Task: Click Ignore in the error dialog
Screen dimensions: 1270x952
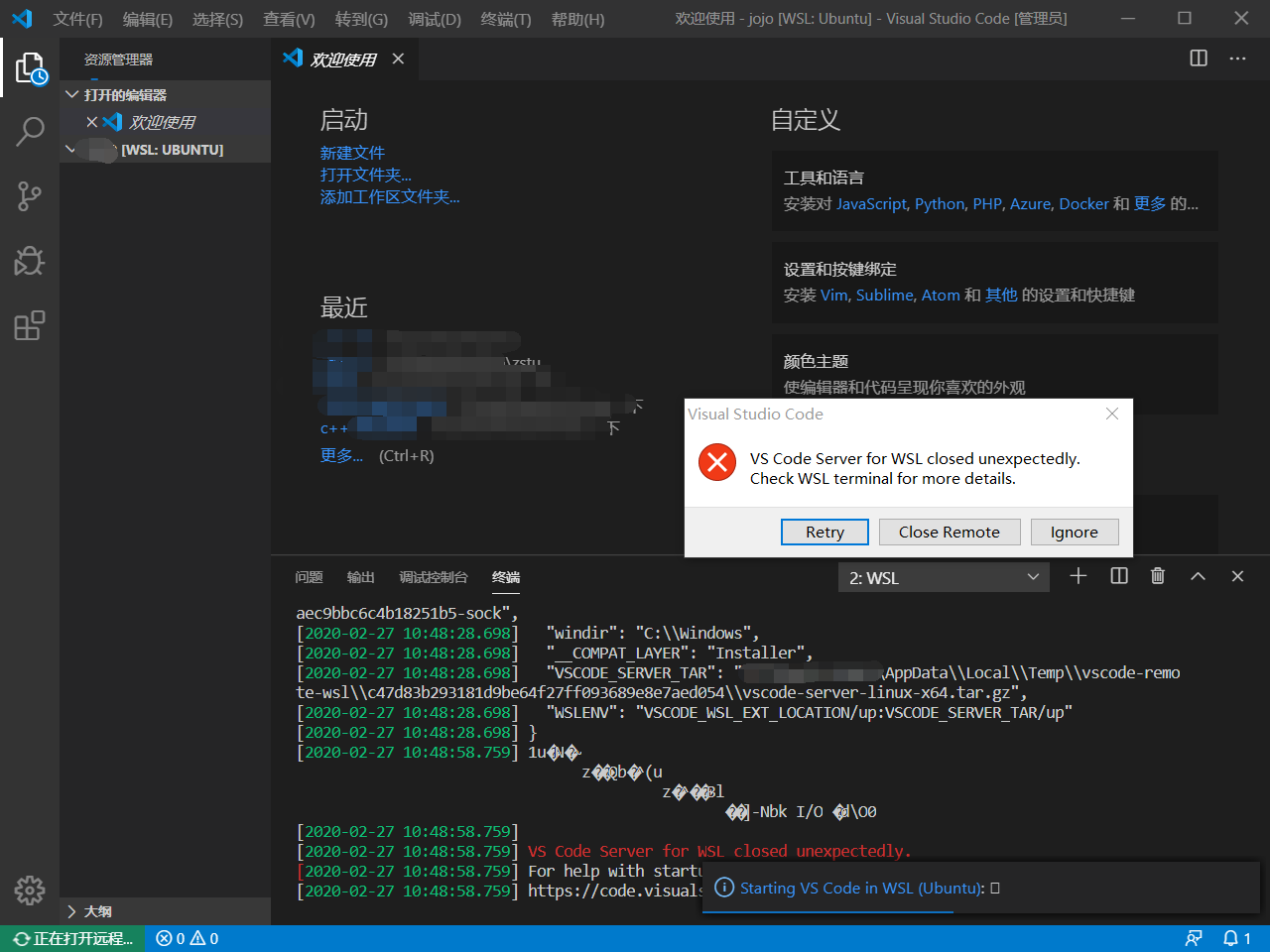Action: [x=1075, y=532]
